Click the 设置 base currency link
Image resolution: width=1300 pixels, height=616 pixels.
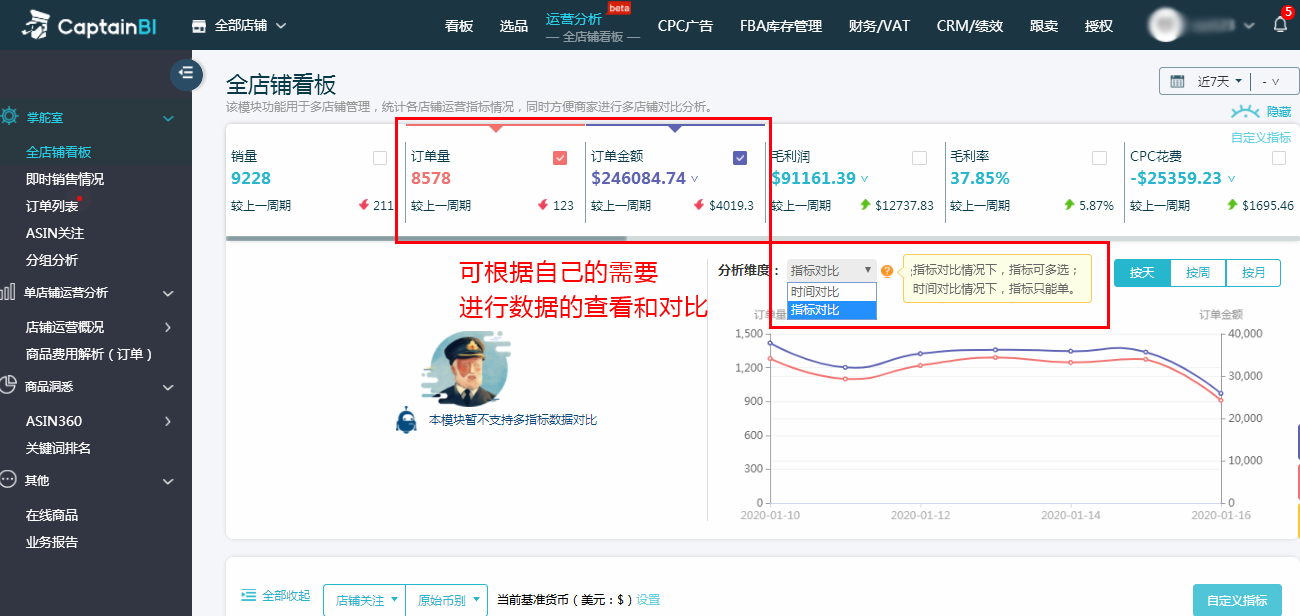(x=648, y=600)
